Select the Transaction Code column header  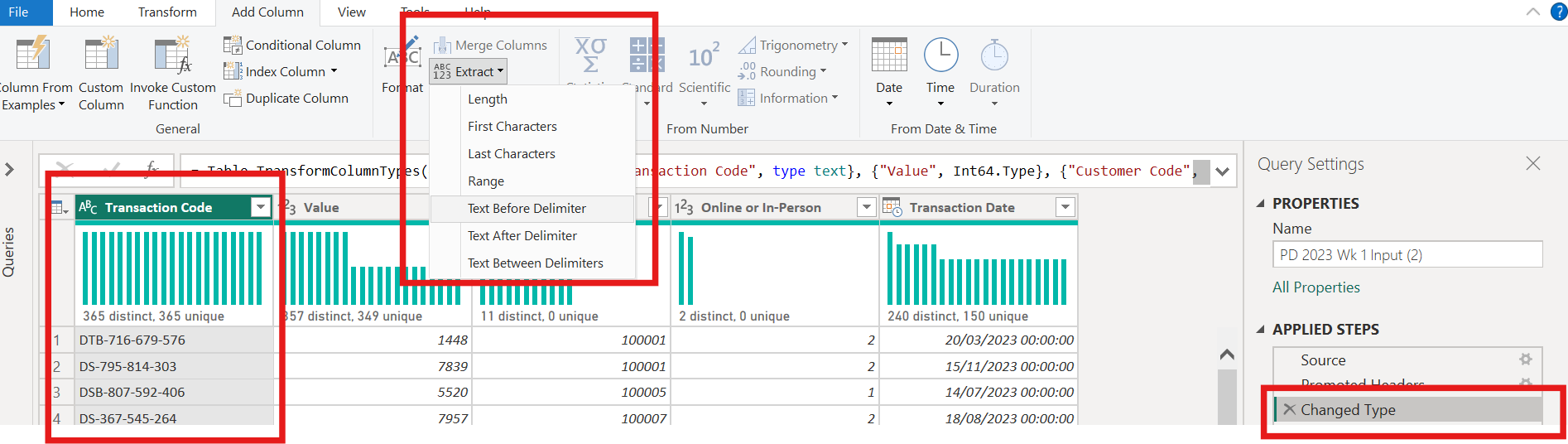[157, 207]
